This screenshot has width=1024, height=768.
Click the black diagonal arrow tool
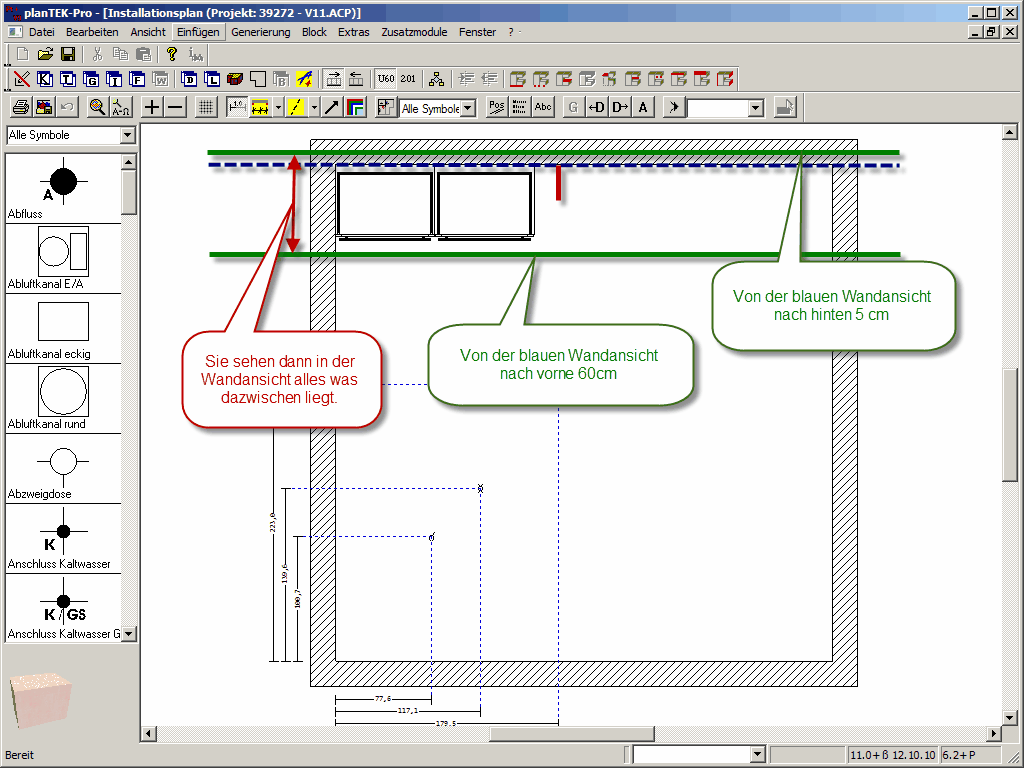click(x=331, y=107)
